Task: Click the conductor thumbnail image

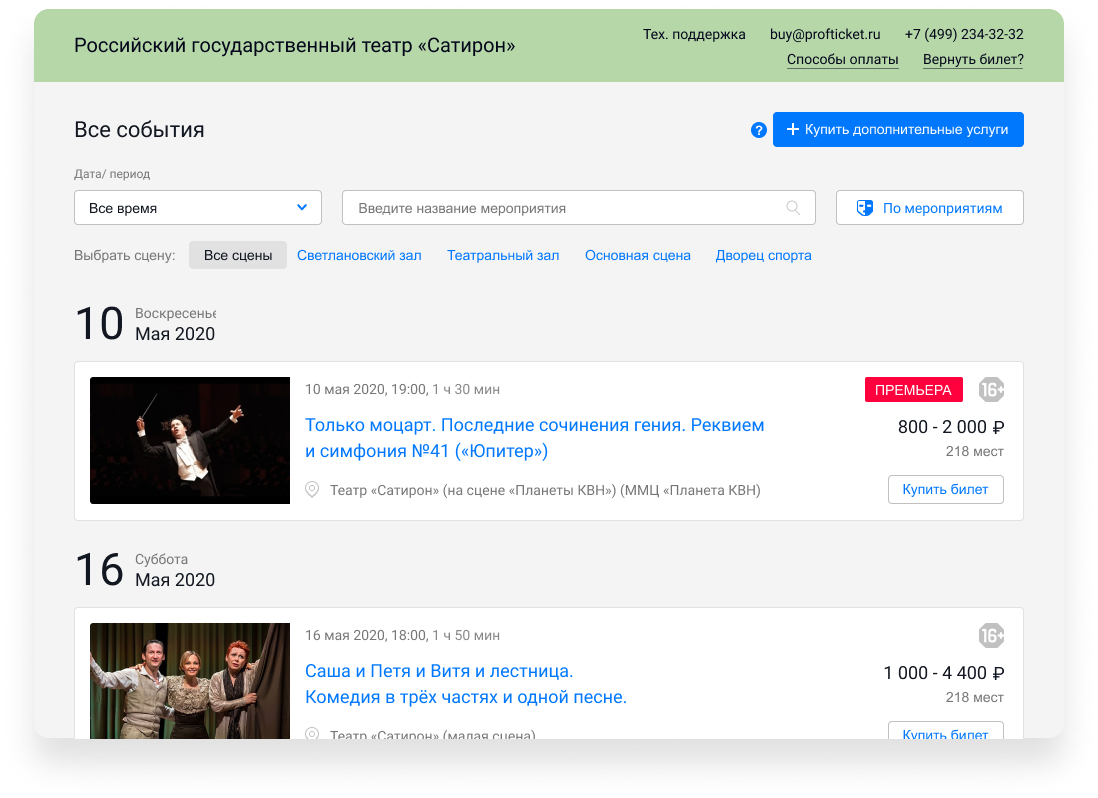Action: 190,440
